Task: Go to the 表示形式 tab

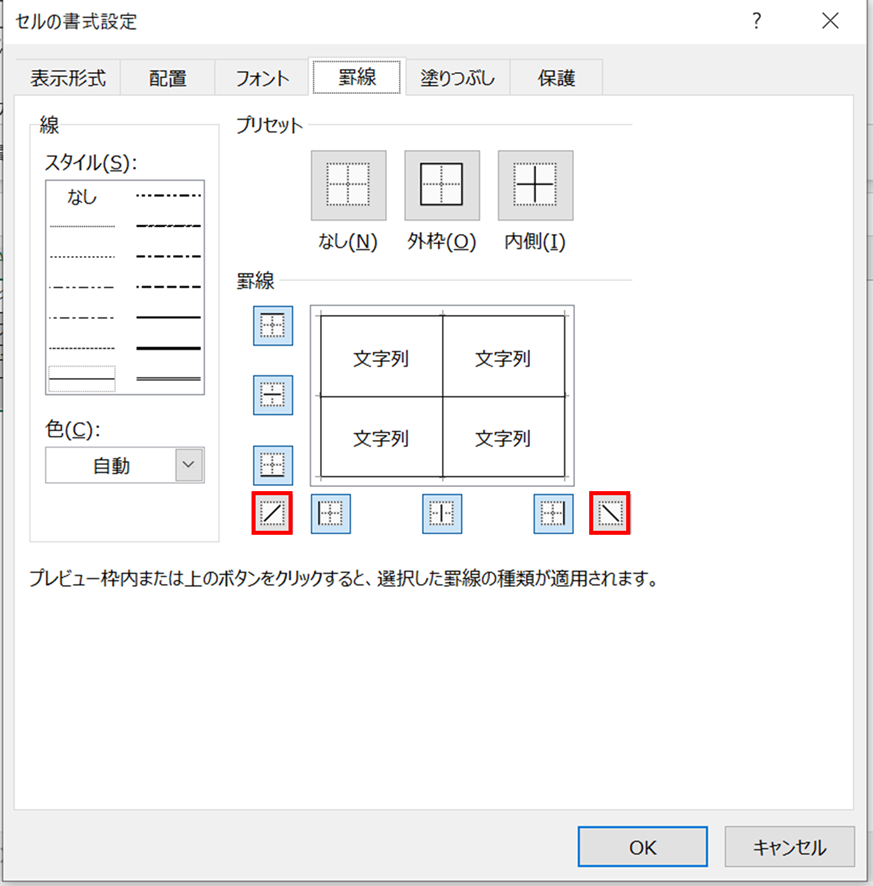Action: point(68,78)
